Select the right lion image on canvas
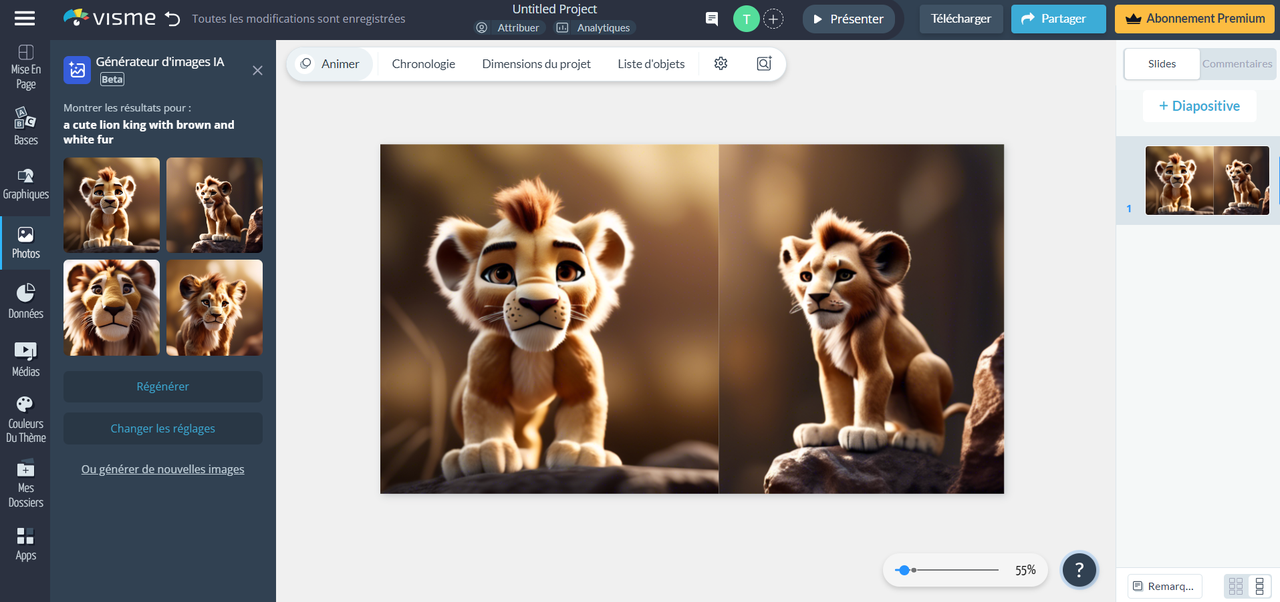This screenshot has height=602, width=1280. click(861, 319)
